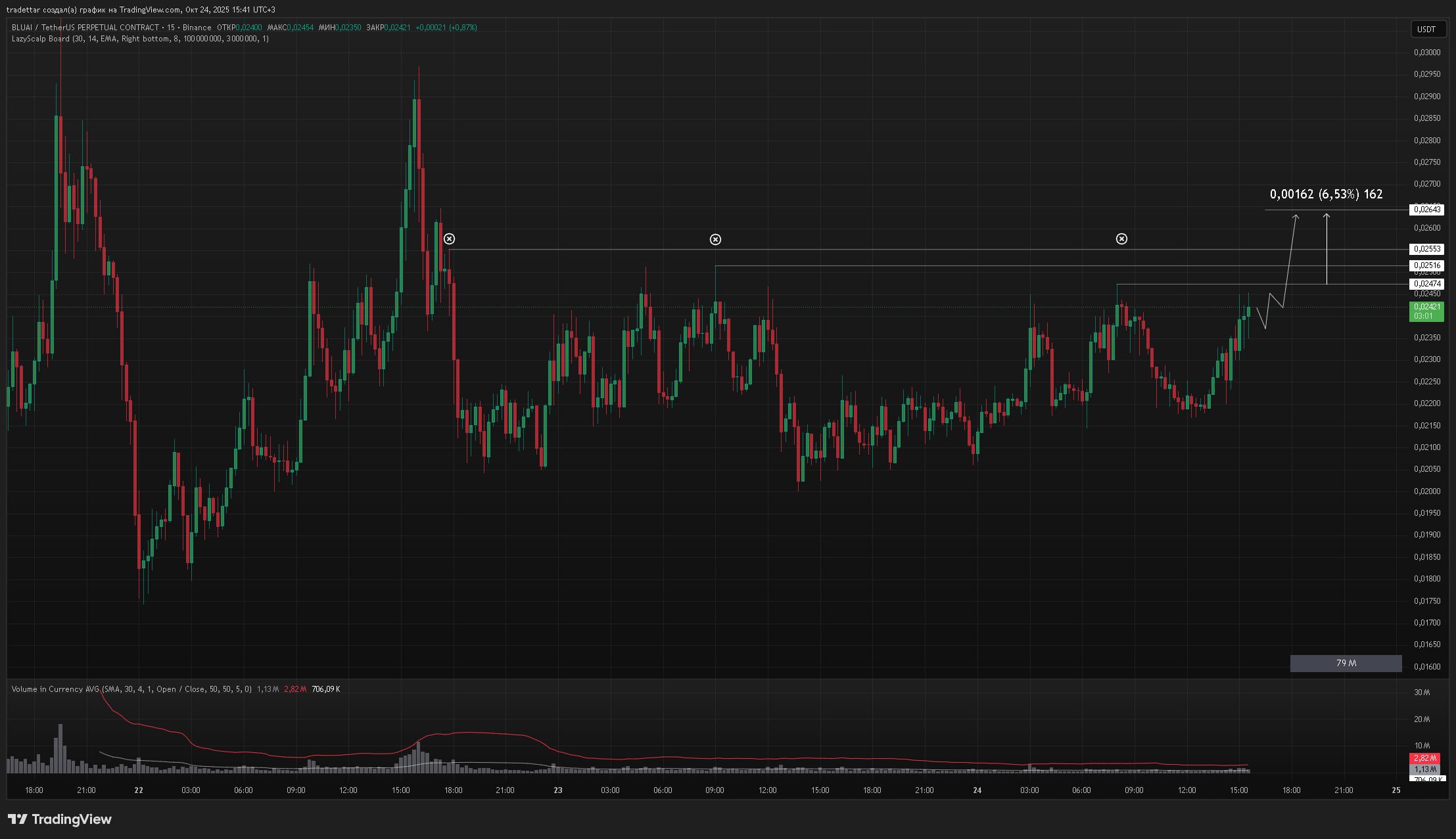
Task: Click the rightmost circled X marker
Action: [x=1121, y=238]
